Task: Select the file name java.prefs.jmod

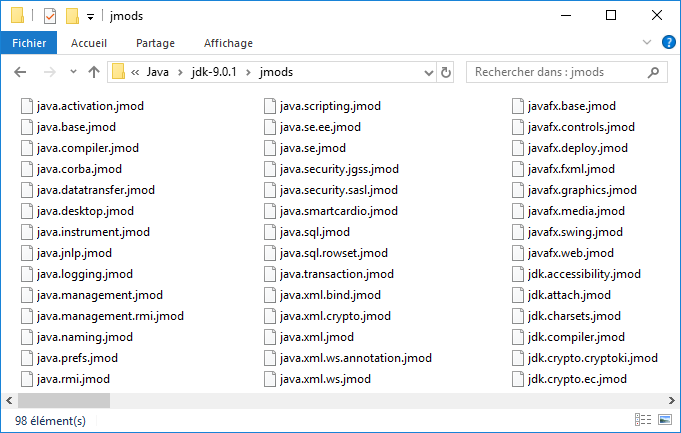Action: (77, 358)
